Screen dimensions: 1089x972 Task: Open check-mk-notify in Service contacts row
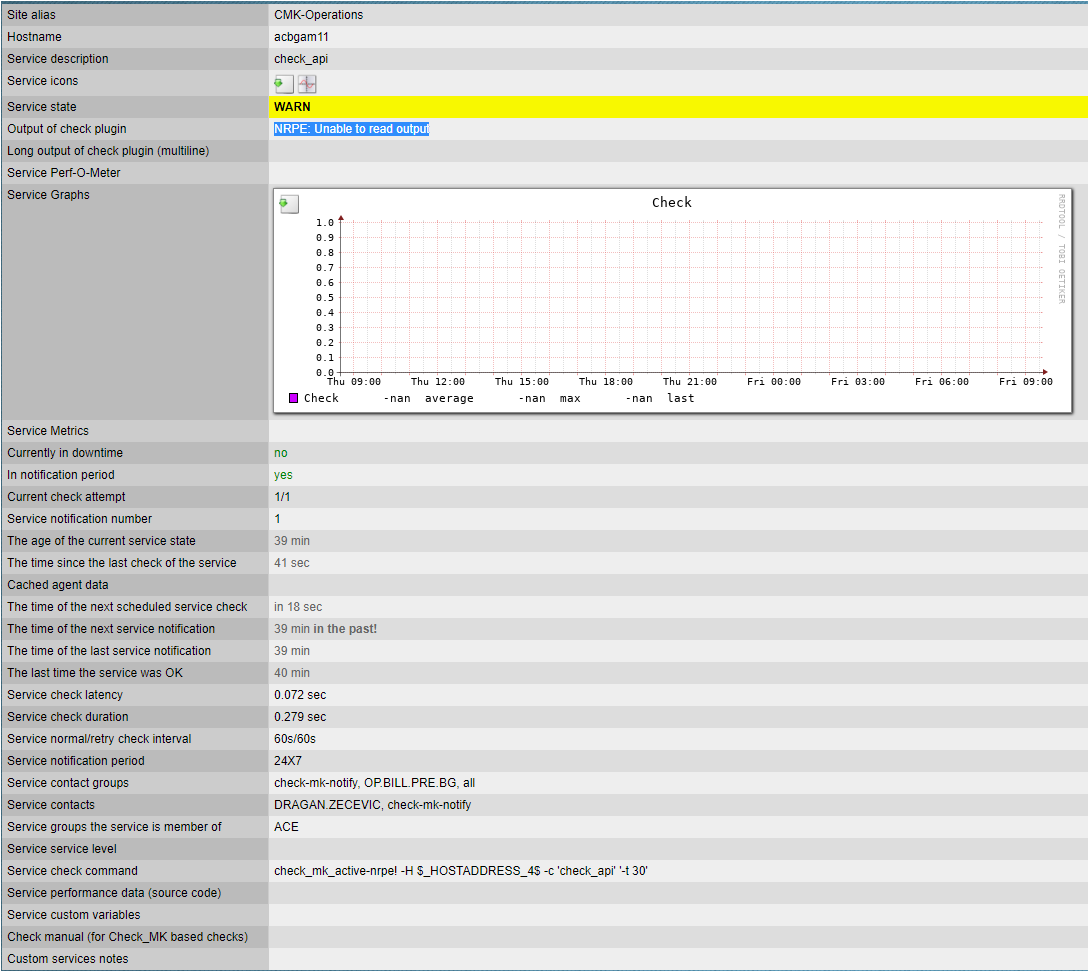tap(429, 805)
